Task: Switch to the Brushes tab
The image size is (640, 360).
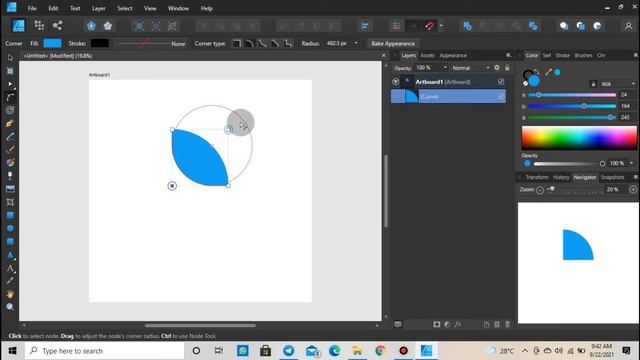Action: point(583,55)
